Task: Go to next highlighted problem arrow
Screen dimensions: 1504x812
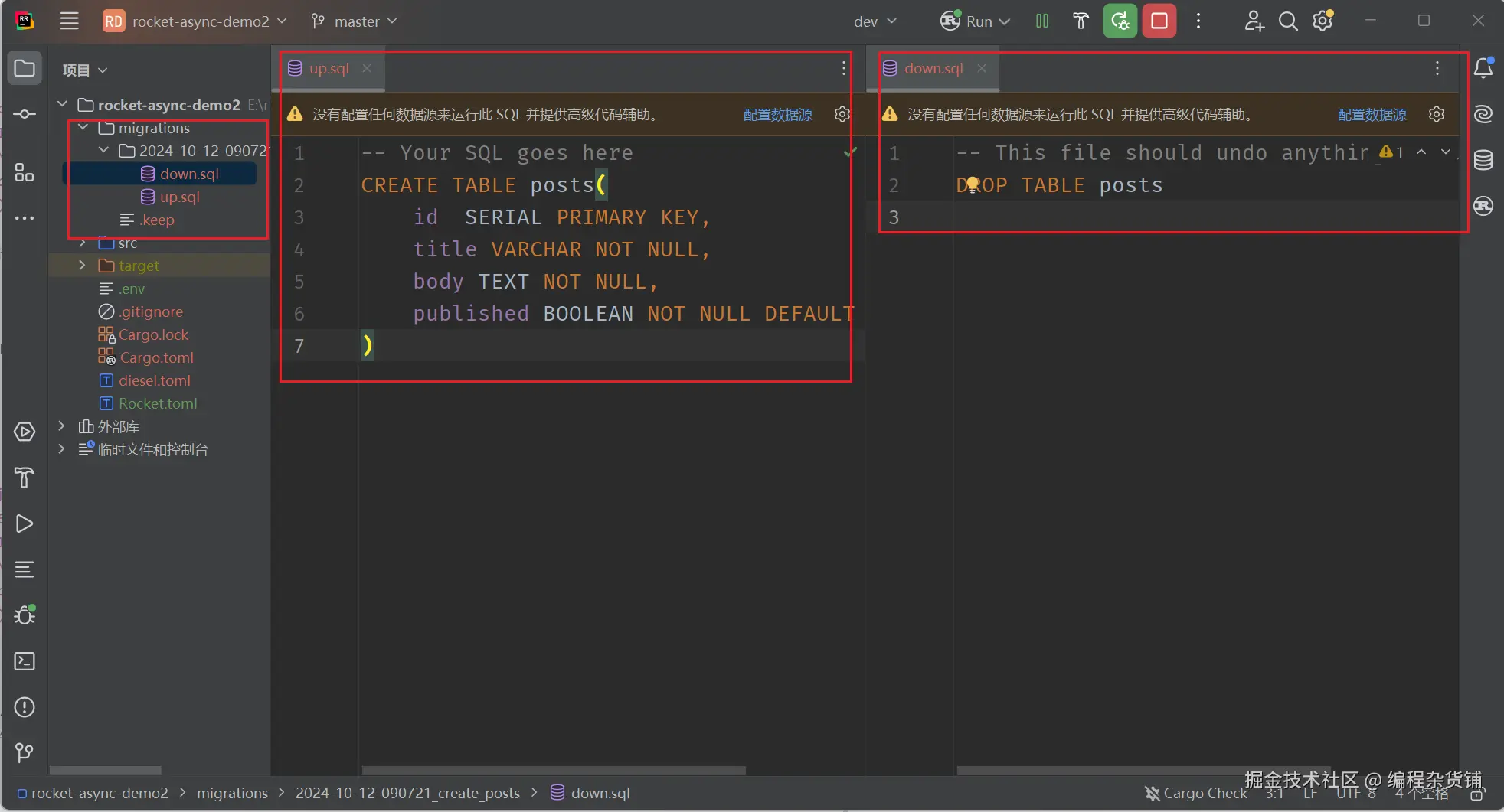Action: [x=1445, y=152]
